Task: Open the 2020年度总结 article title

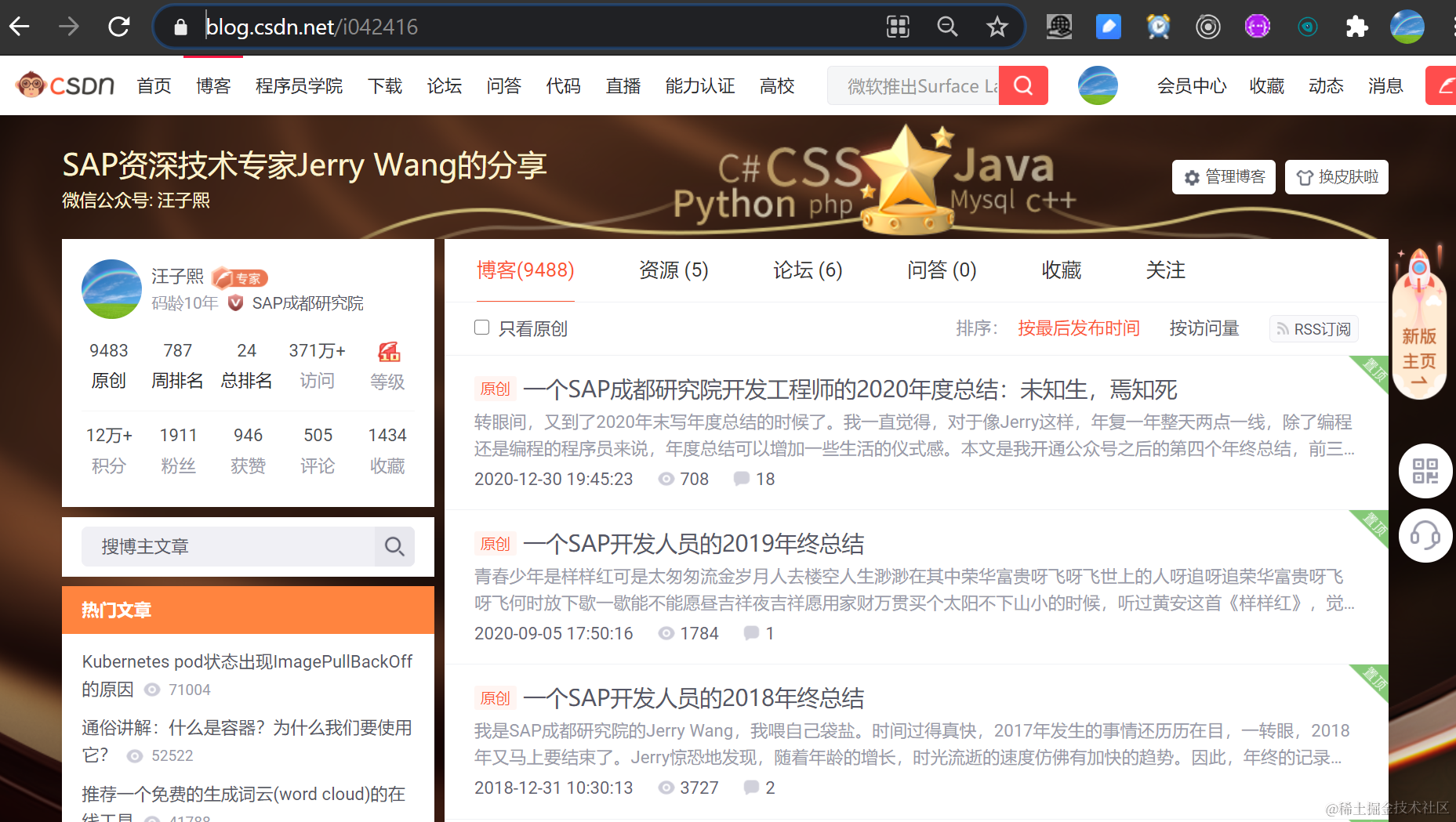Action: [x=850, y=389]
